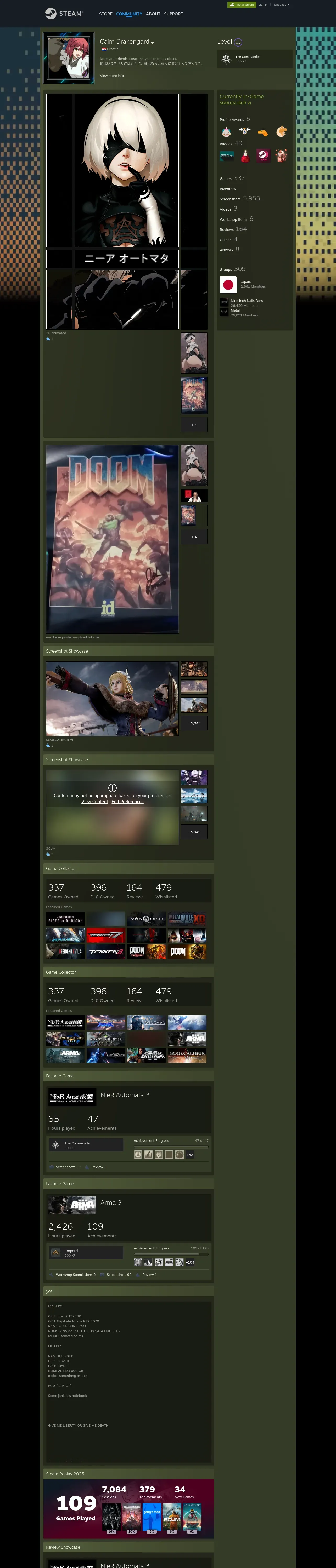Open the COMMUNITY menu

[x=129, y=14]
